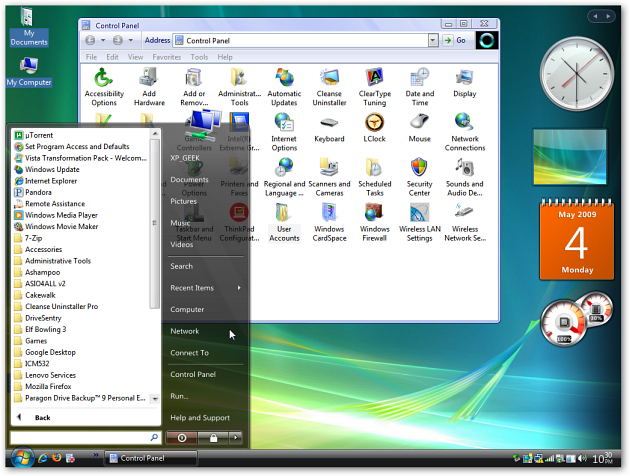Click the volume icon in system tray
The image size is (630, 476).
pos(583,458)
